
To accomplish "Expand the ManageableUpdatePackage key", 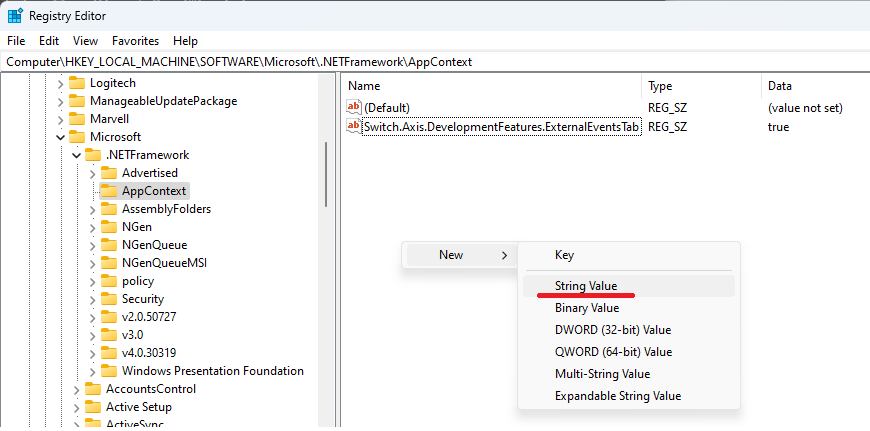I will (60, 101).
